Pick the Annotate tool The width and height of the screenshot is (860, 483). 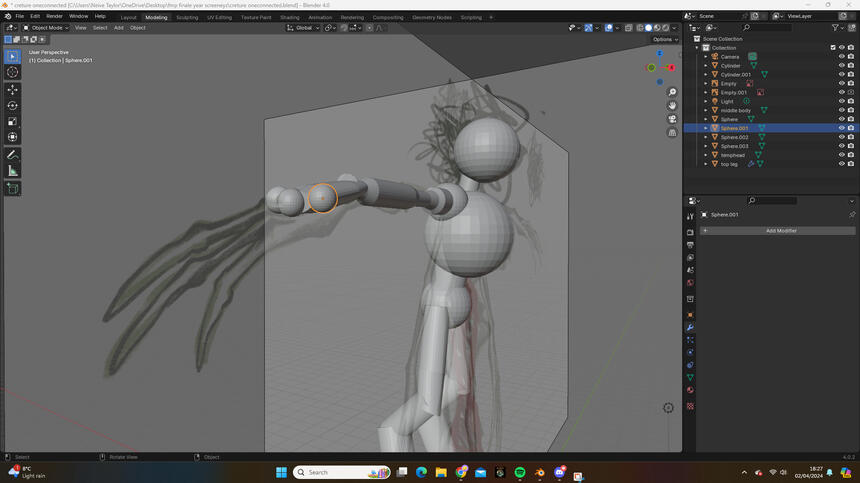12,155
